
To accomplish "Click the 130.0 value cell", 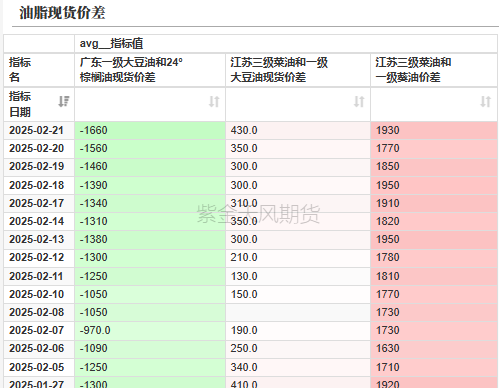I will point(298,276).
